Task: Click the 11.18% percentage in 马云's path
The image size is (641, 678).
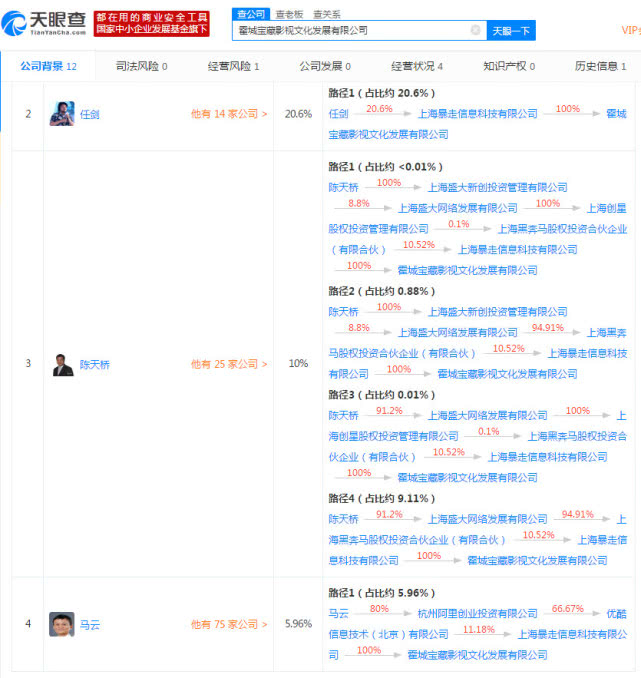Action: tap(478, 630)
